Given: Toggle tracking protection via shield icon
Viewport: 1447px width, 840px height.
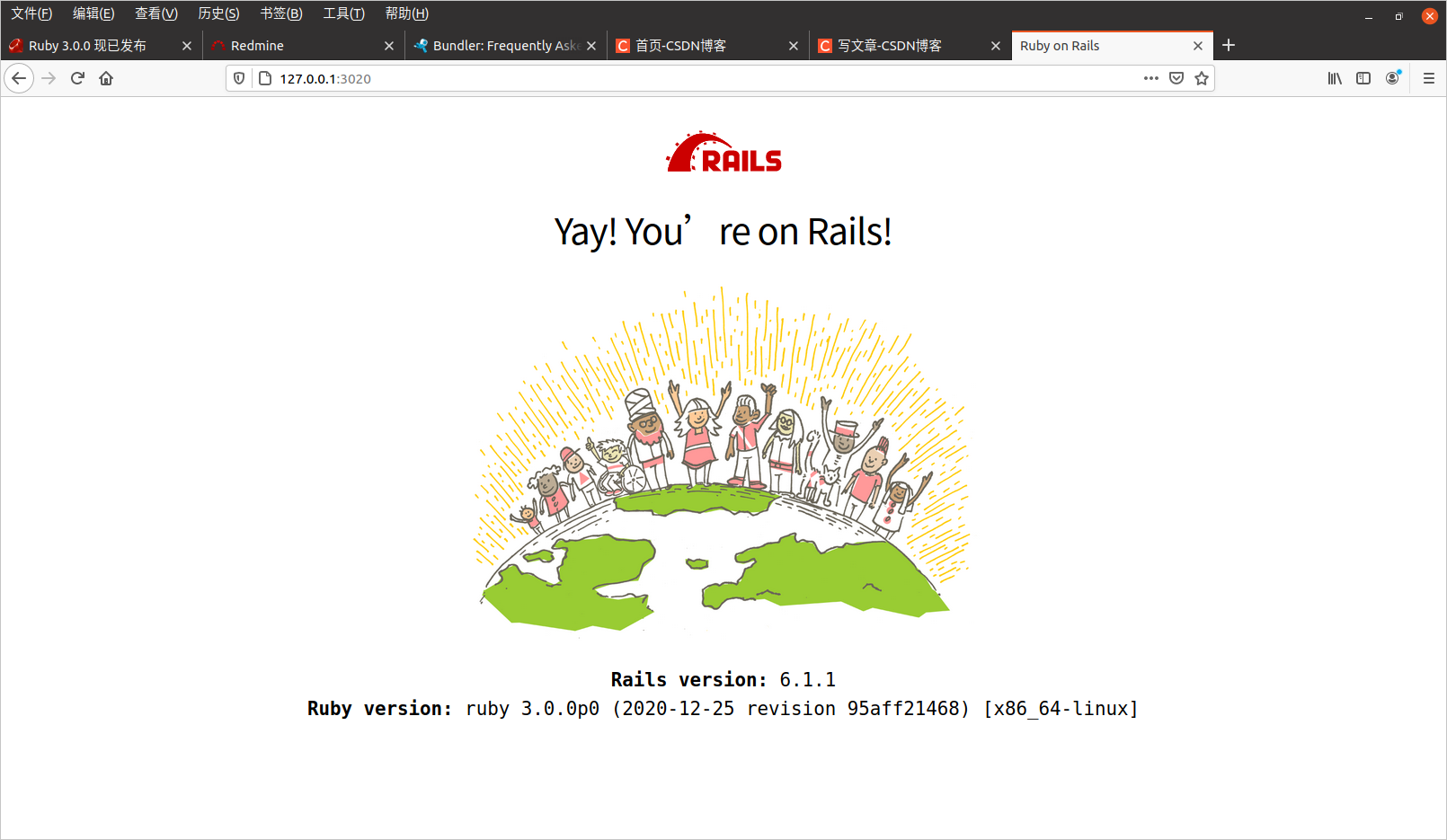Looking at the screenshot, I should point(238,78).
